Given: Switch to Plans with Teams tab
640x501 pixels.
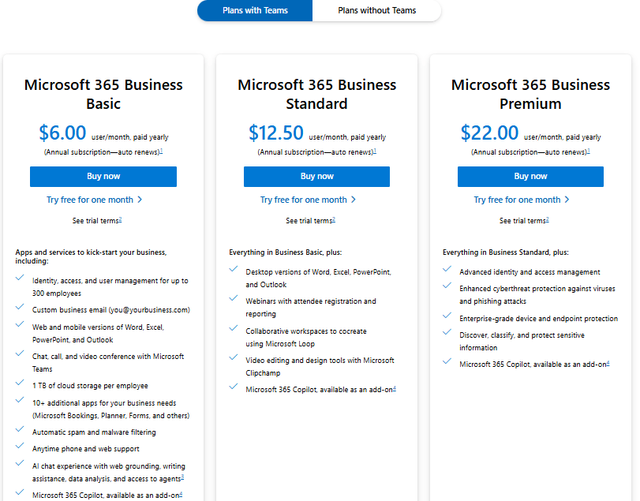Looking at the screenshot, I should tap(255, 11).
